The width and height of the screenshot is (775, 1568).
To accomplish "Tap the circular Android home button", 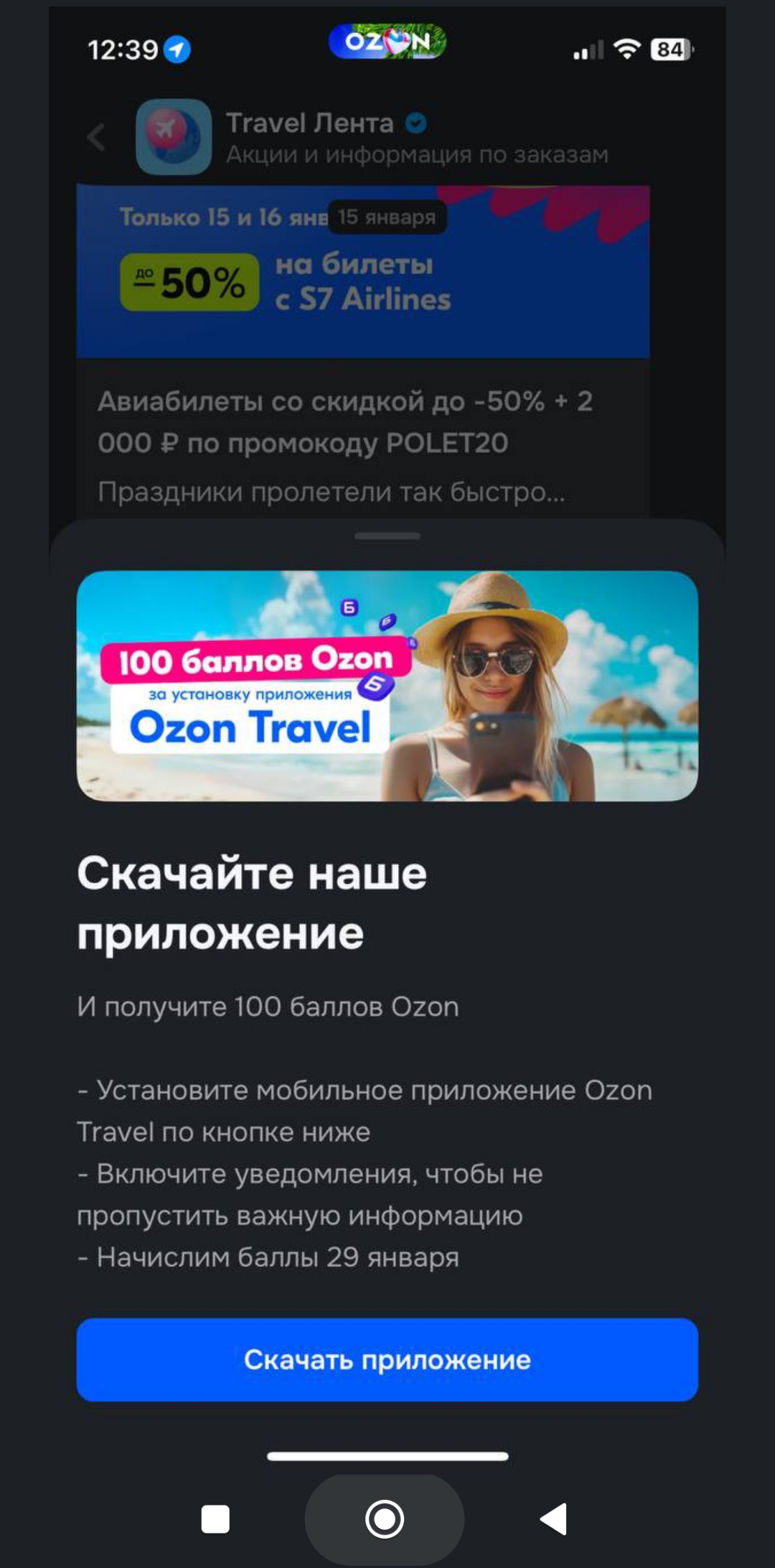I will point(385,1519).
